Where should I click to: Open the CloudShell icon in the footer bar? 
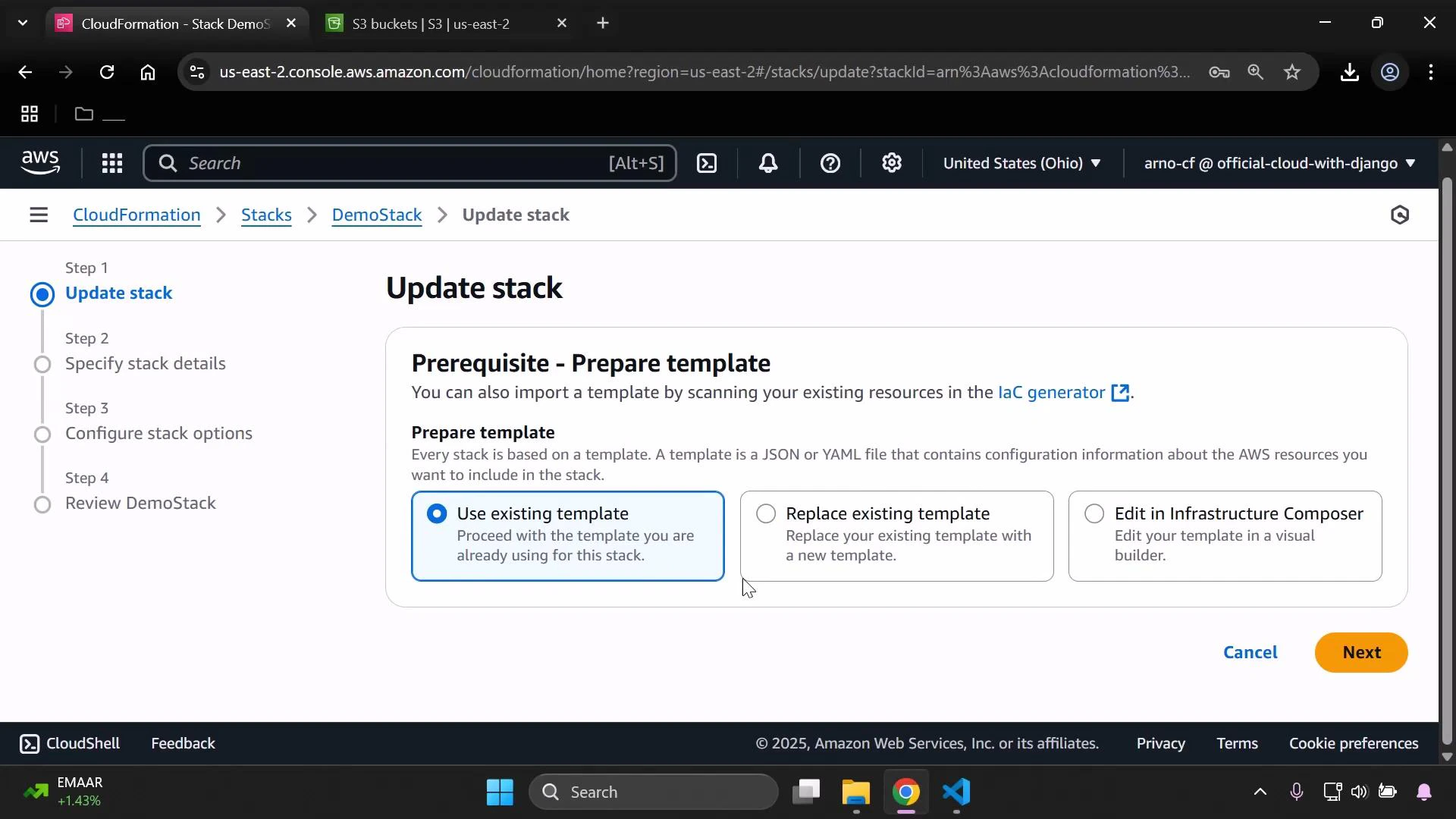[30, 743]
